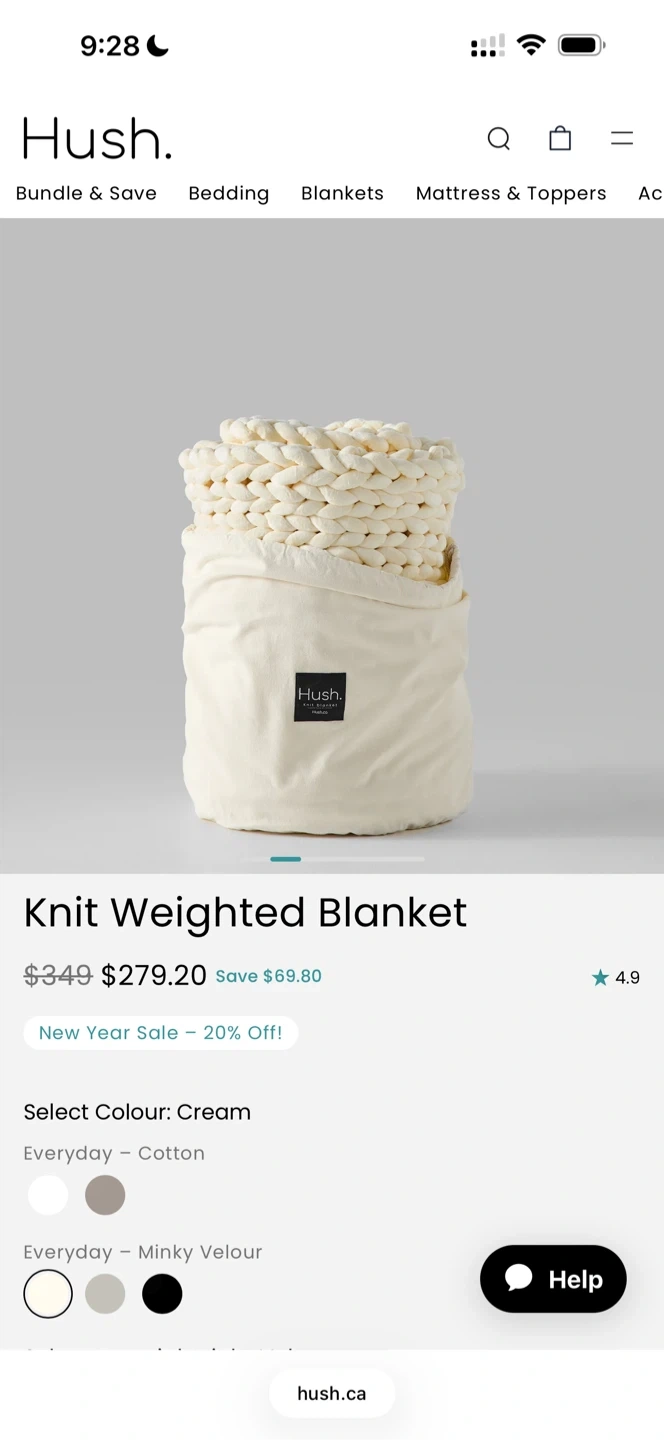This screenshot has height=1440, width=664.
Task: Open the shopping bag cart icon
Action: pos(560,138)
